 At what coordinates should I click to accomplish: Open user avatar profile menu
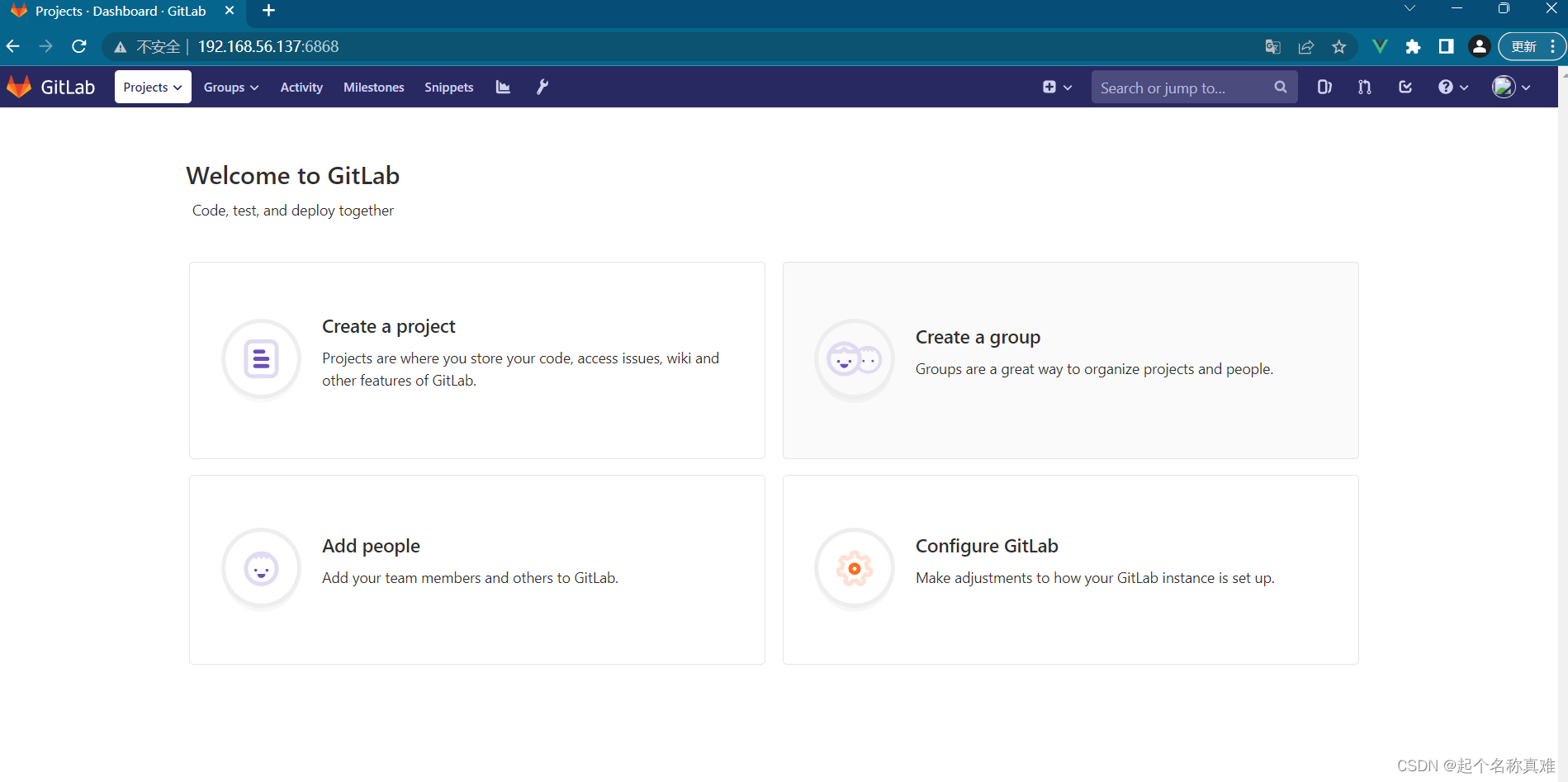pyautogui.click(x=1511, y=87)
